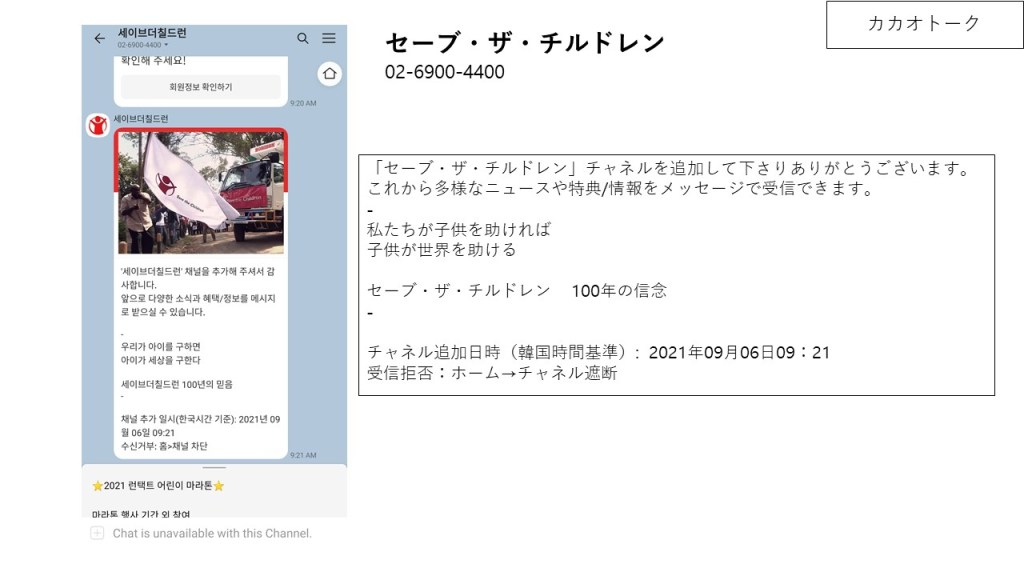Click the 02-6900-4400 text under Japanese title
Screen dimensions: 1024x576
pyautogui.click(x=445, y=72)
